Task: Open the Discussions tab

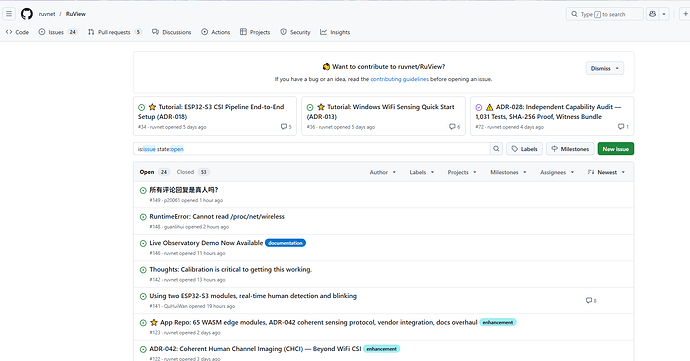Action: pyautogui.click(x=172, y=32)
